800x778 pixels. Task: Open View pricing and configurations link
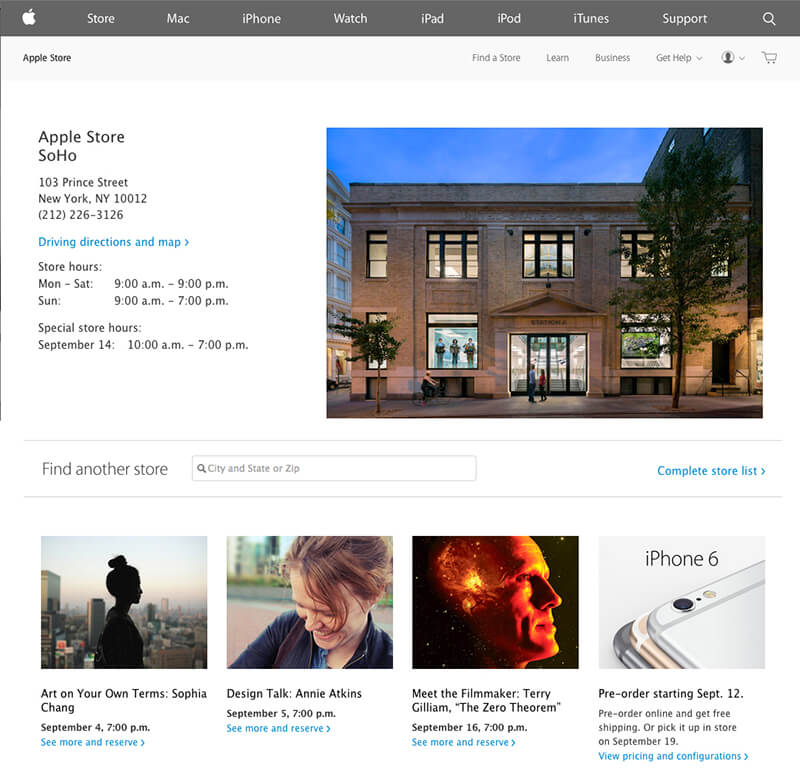pos(673,756)
